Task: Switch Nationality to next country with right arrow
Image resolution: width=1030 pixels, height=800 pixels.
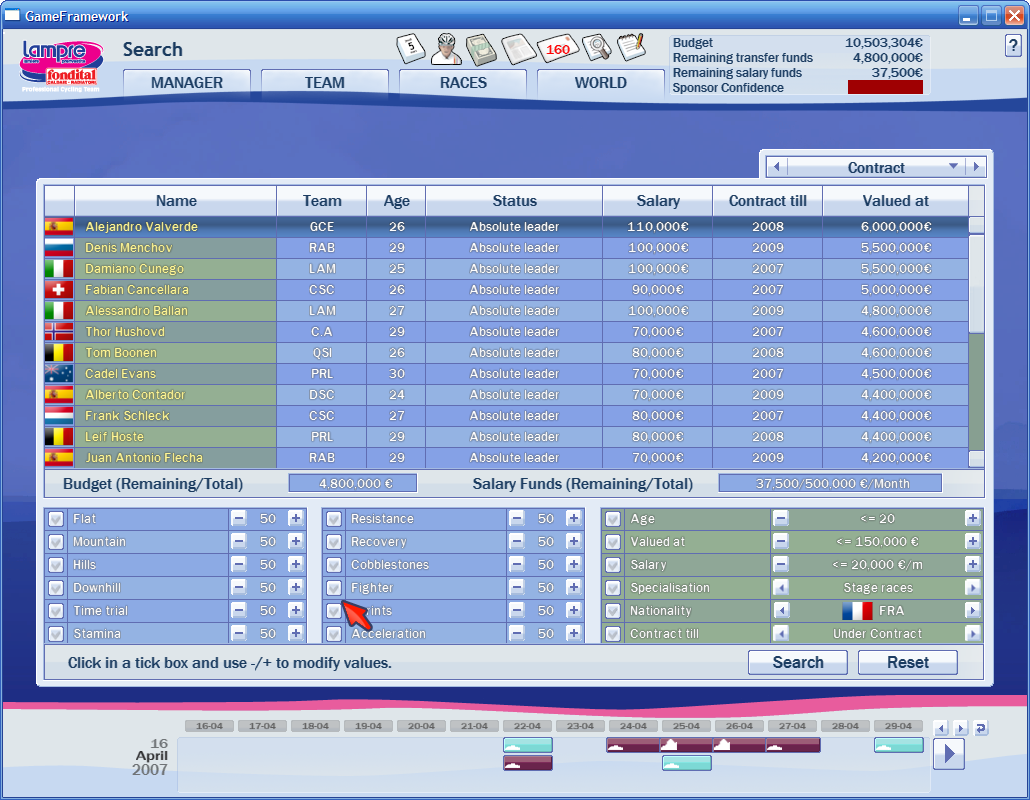Action: click(971, 611)
